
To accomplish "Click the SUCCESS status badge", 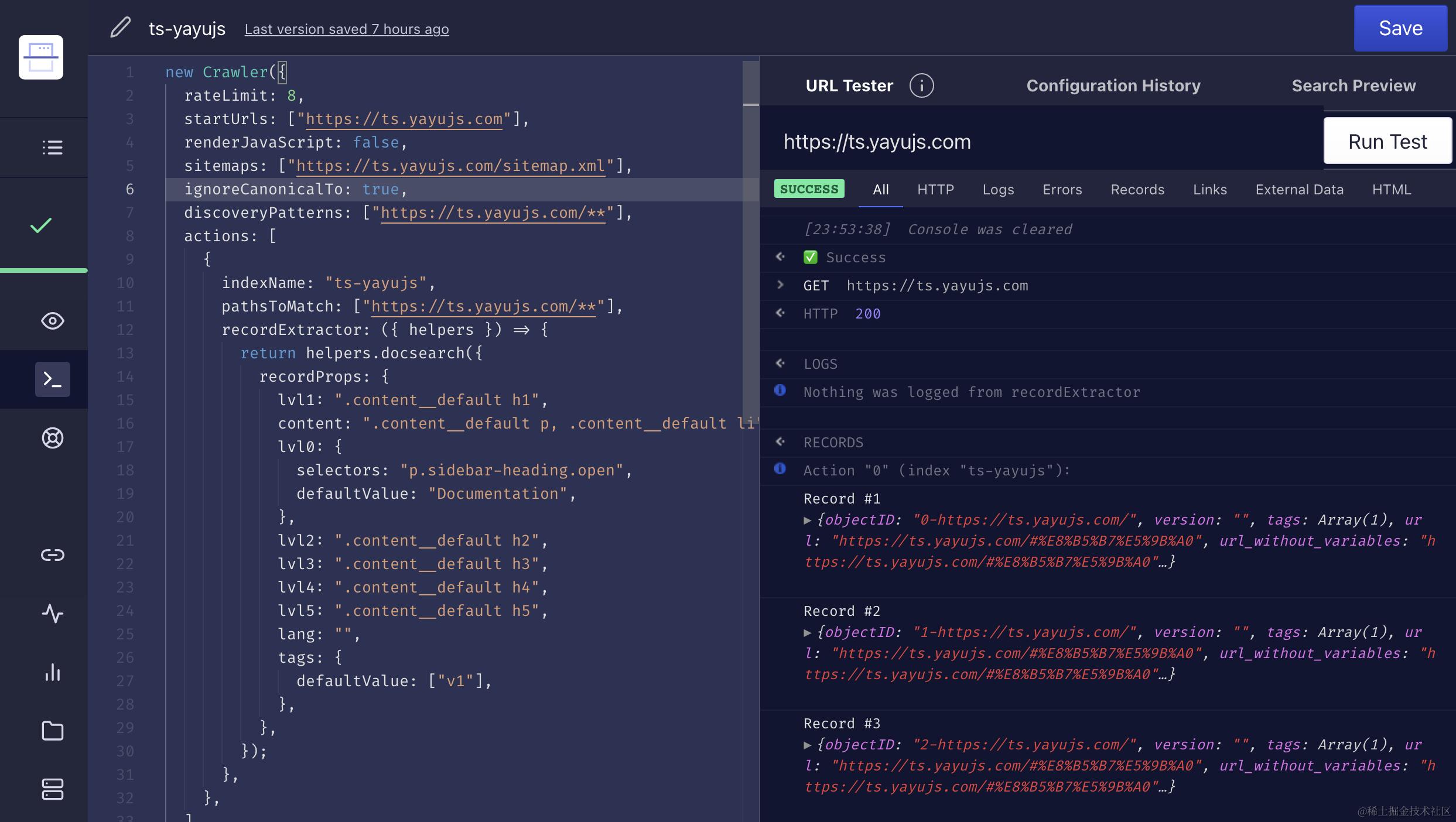I will (809, 189).
